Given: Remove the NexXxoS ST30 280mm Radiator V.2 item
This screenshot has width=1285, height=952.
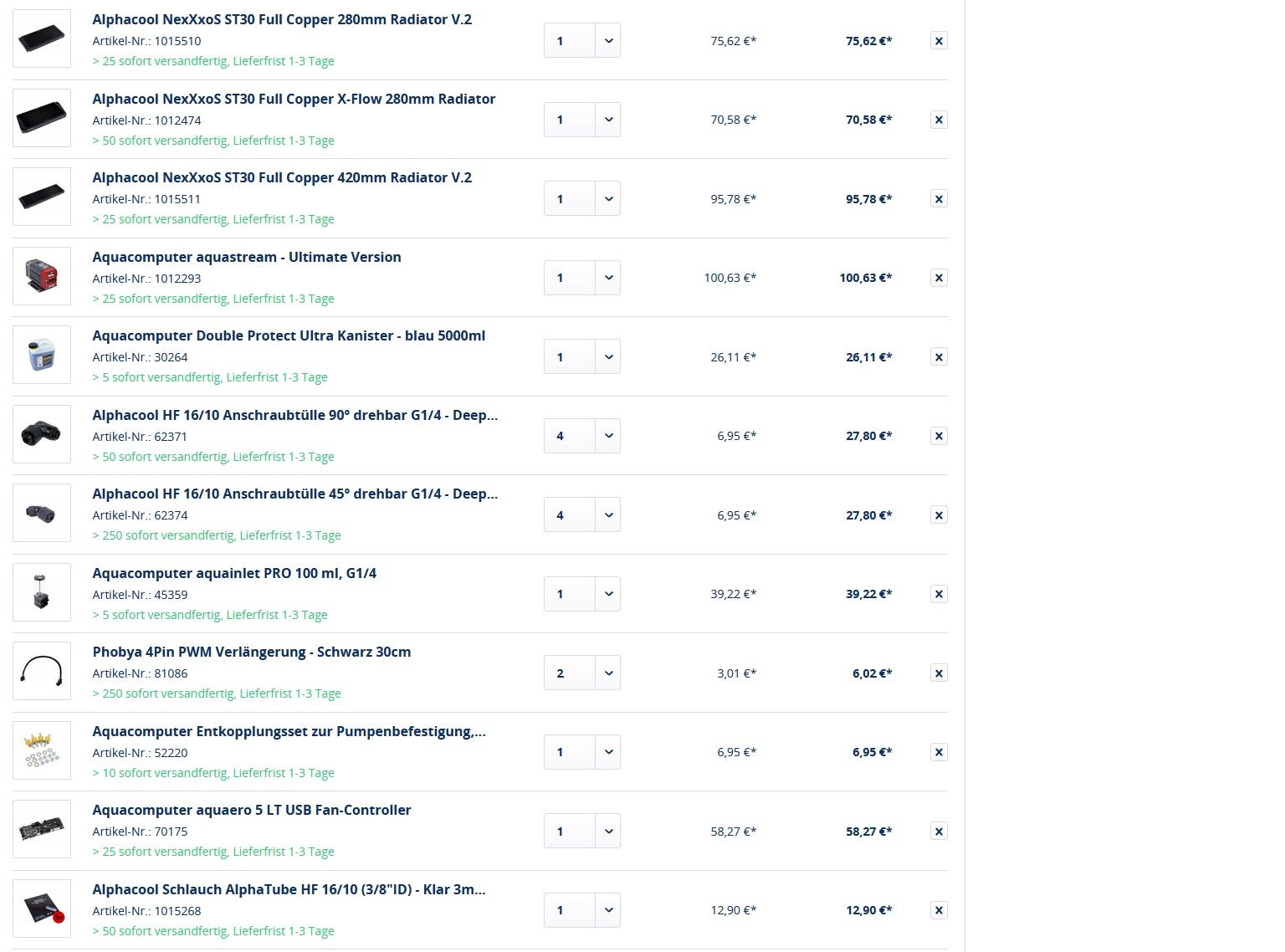Looking at the screenshot, I should 939,41.
